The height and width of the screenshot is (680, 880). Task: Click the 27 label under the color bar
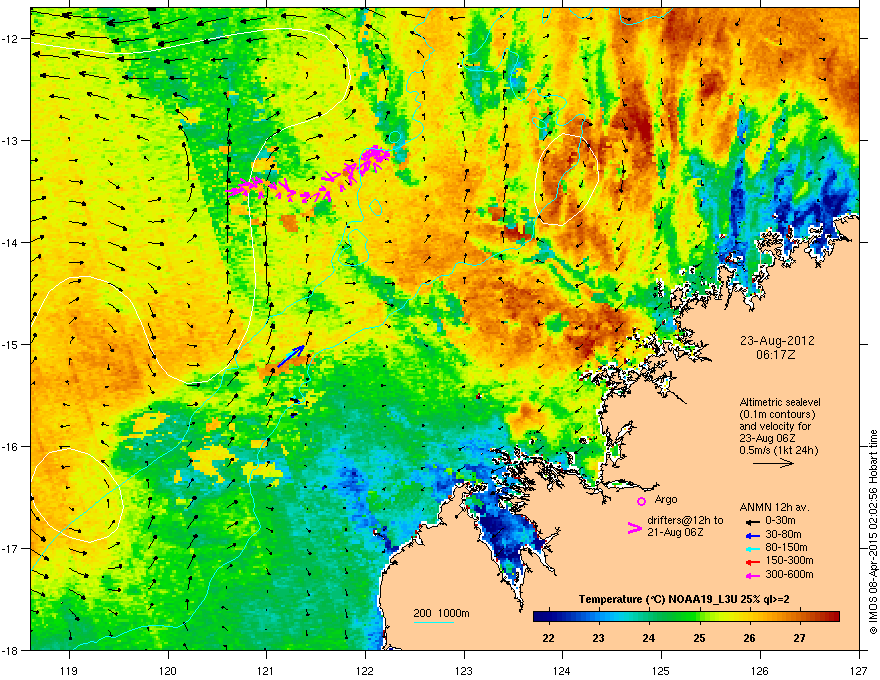(799, 638)
